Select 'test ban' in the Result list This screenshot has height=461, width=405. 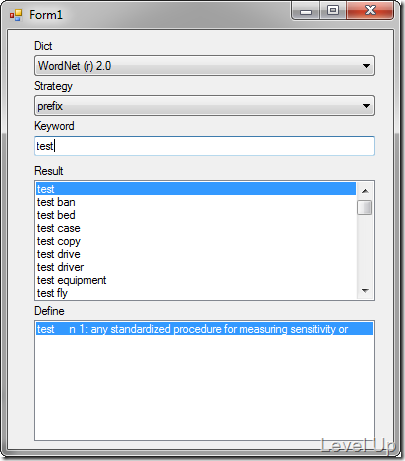pyautogui.click(x=196, y=202)
